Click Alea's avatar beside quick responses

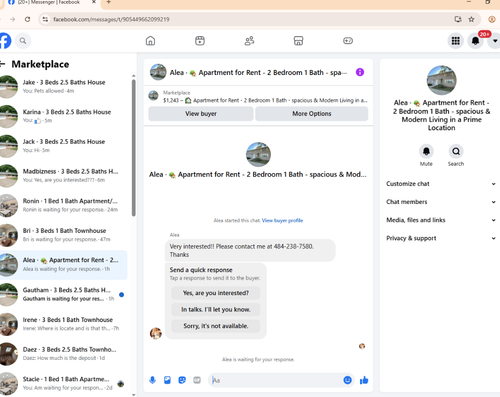coord(156,333)
